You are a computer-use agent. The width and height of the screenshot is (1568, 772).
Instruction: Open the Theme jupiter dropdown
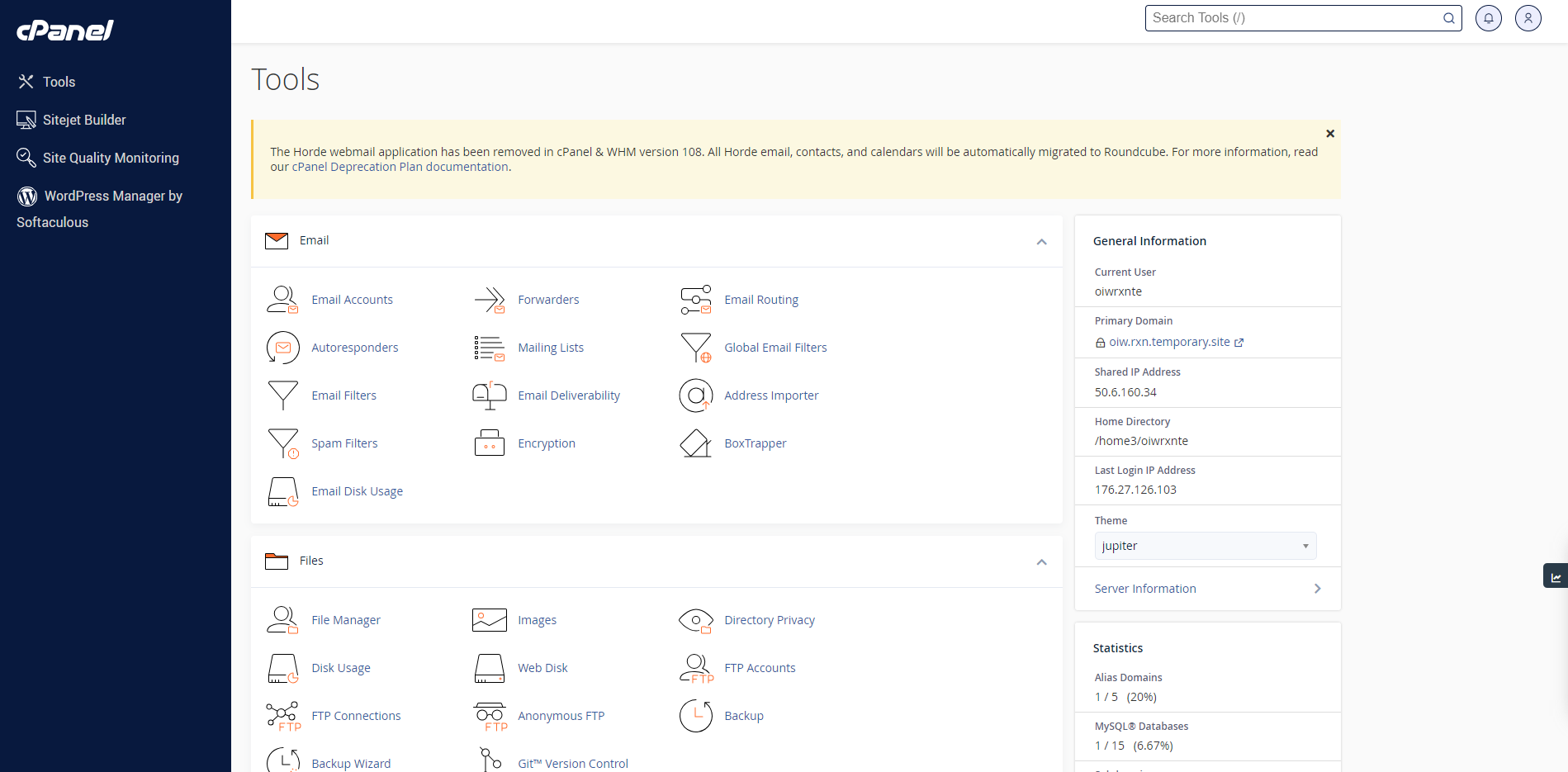coord(1205,545)
